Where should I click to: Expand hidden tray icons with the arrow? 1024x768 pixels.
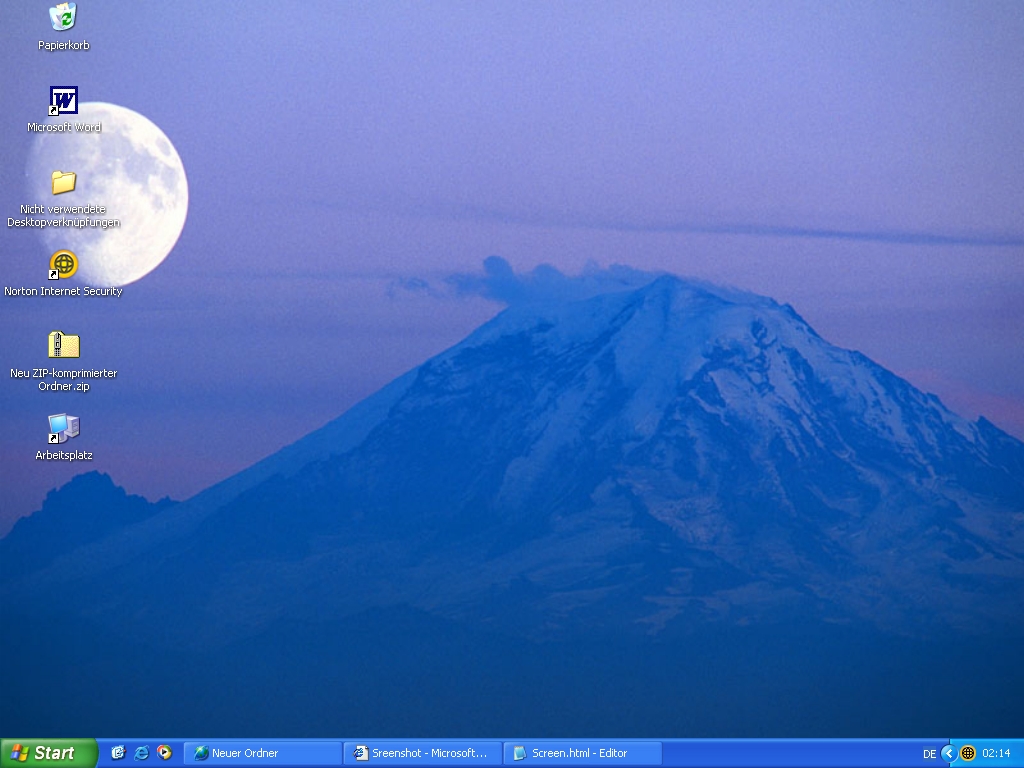pos(949,753)
